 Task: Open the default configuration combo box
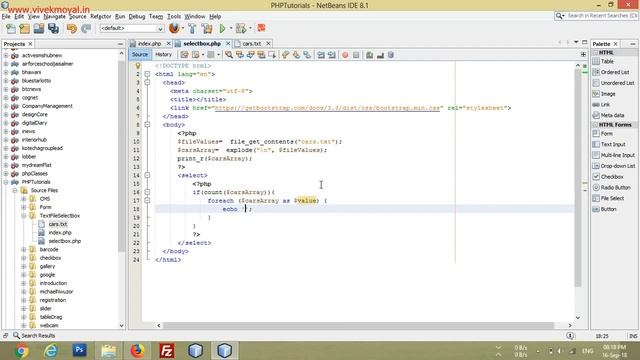click(131, 28)
